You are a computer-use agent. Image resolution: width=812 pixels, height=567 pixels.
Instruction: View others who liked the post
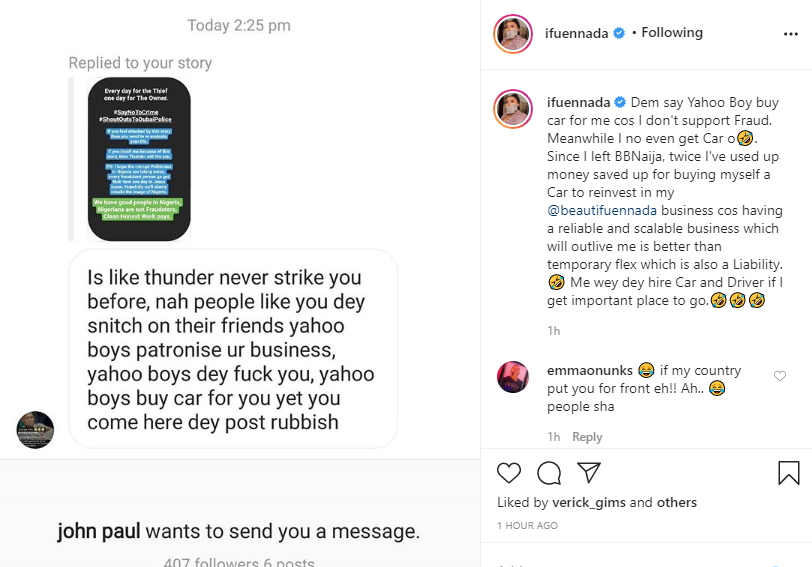677,502
